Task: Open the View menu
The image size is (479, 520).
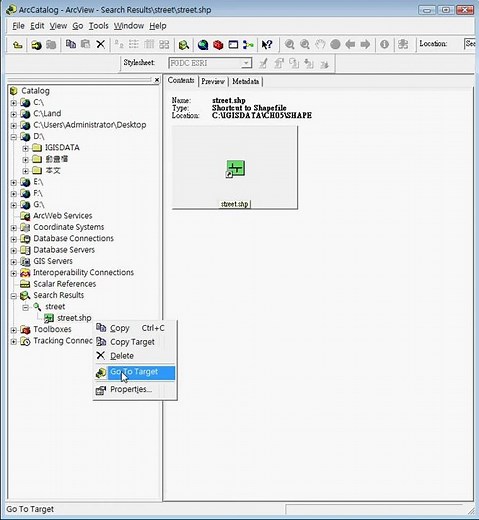Action: (x=58, y=26)
